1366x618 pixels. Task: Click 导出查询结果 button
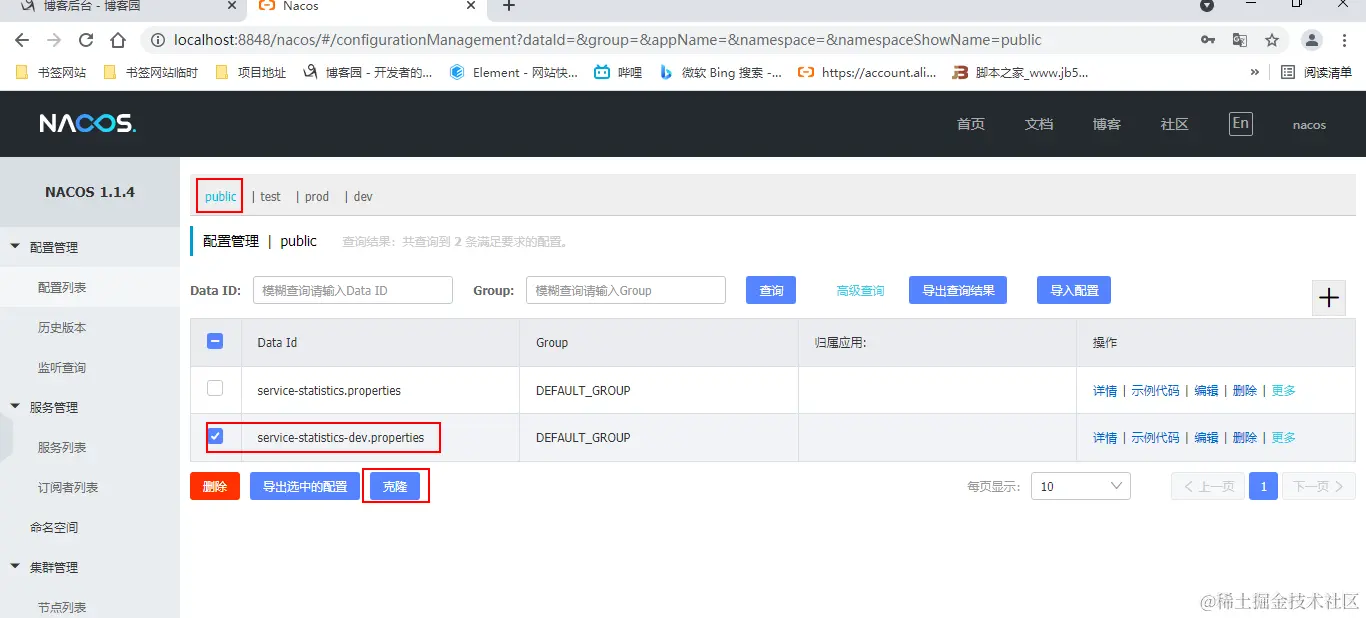[x=958, y=290]
